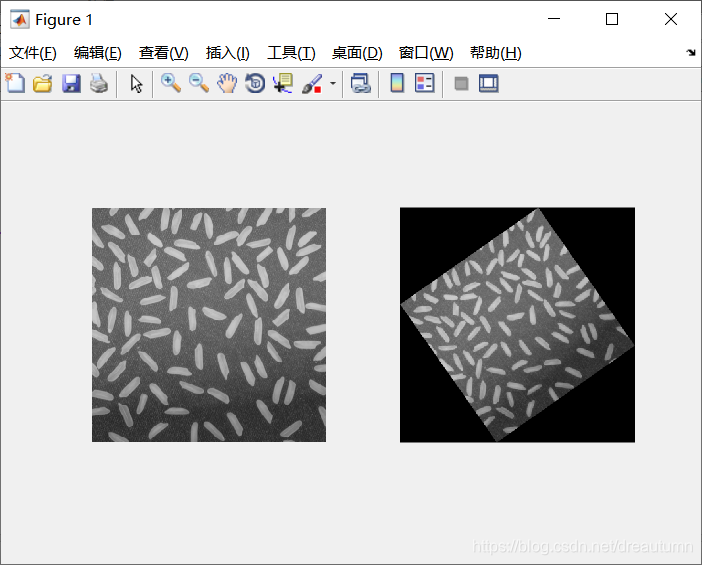Print the figure using printer icon
The image size is (702, 565).
[99, 84]
